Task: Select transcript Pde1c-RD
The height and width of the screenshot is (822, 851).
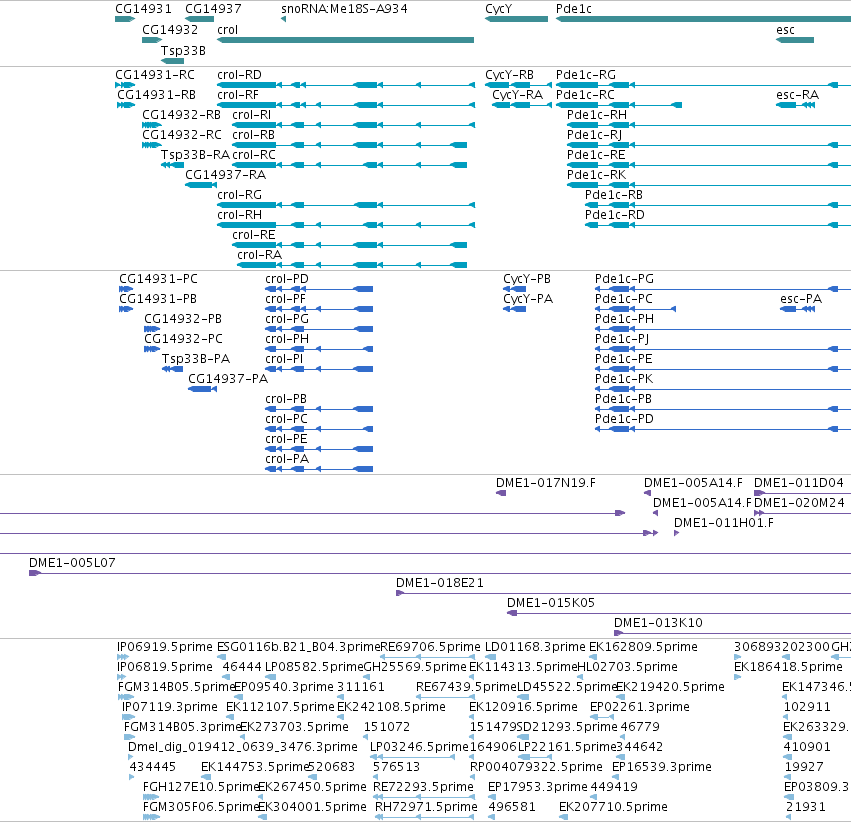Action: [x=614, y=214]
